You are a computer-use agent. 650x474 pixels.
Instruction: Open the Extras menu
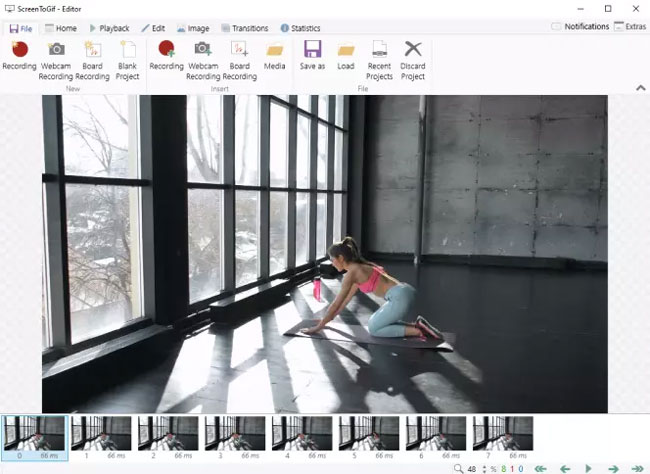tap(630, 27)
